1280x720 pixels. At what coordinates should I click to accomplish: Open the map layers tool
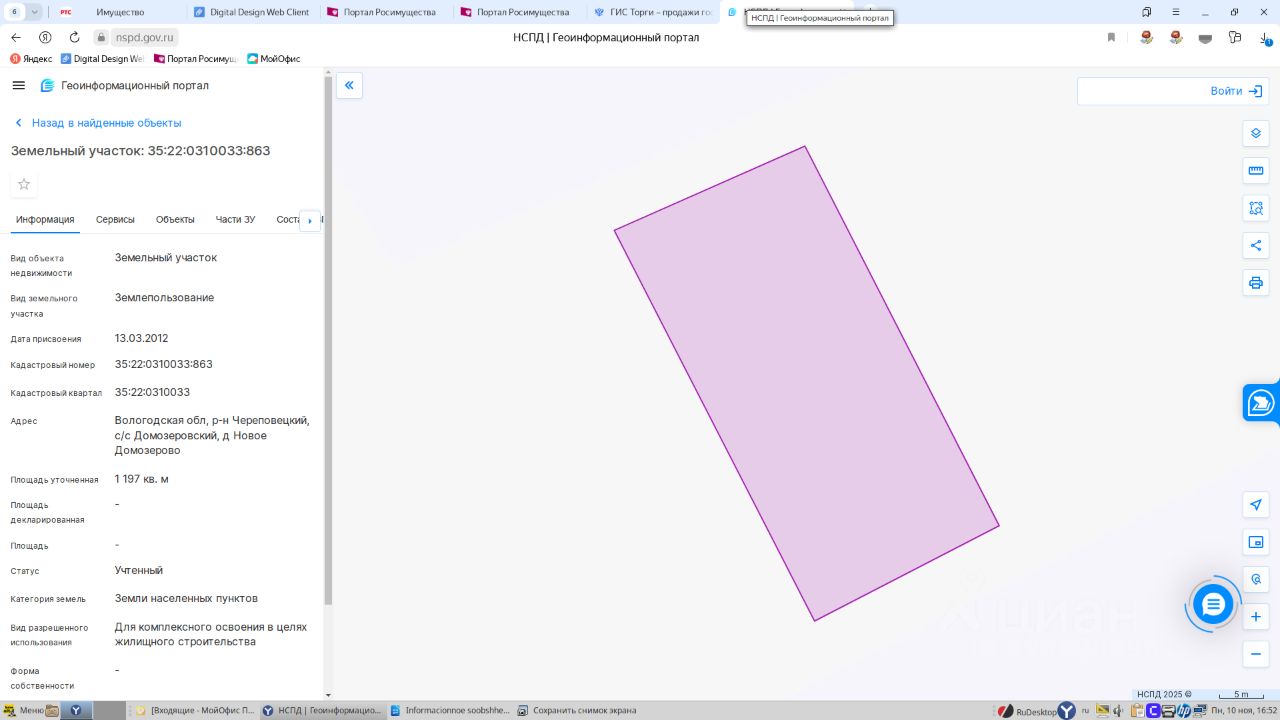[1256, 133]
